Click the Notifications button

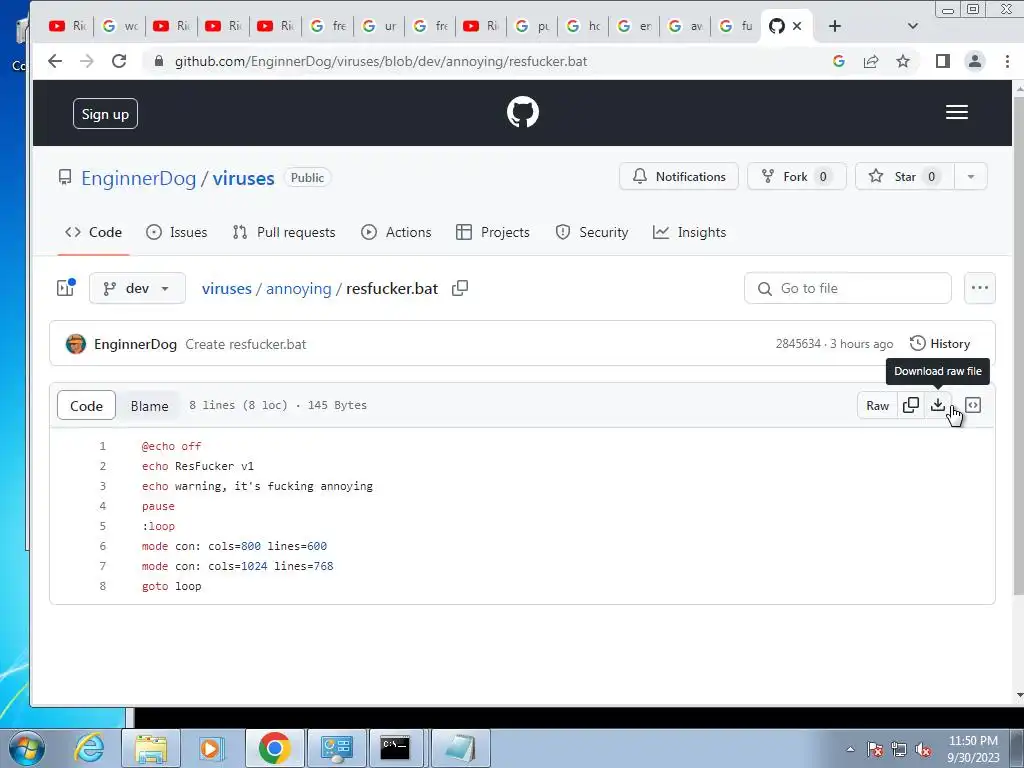[679, 176]
